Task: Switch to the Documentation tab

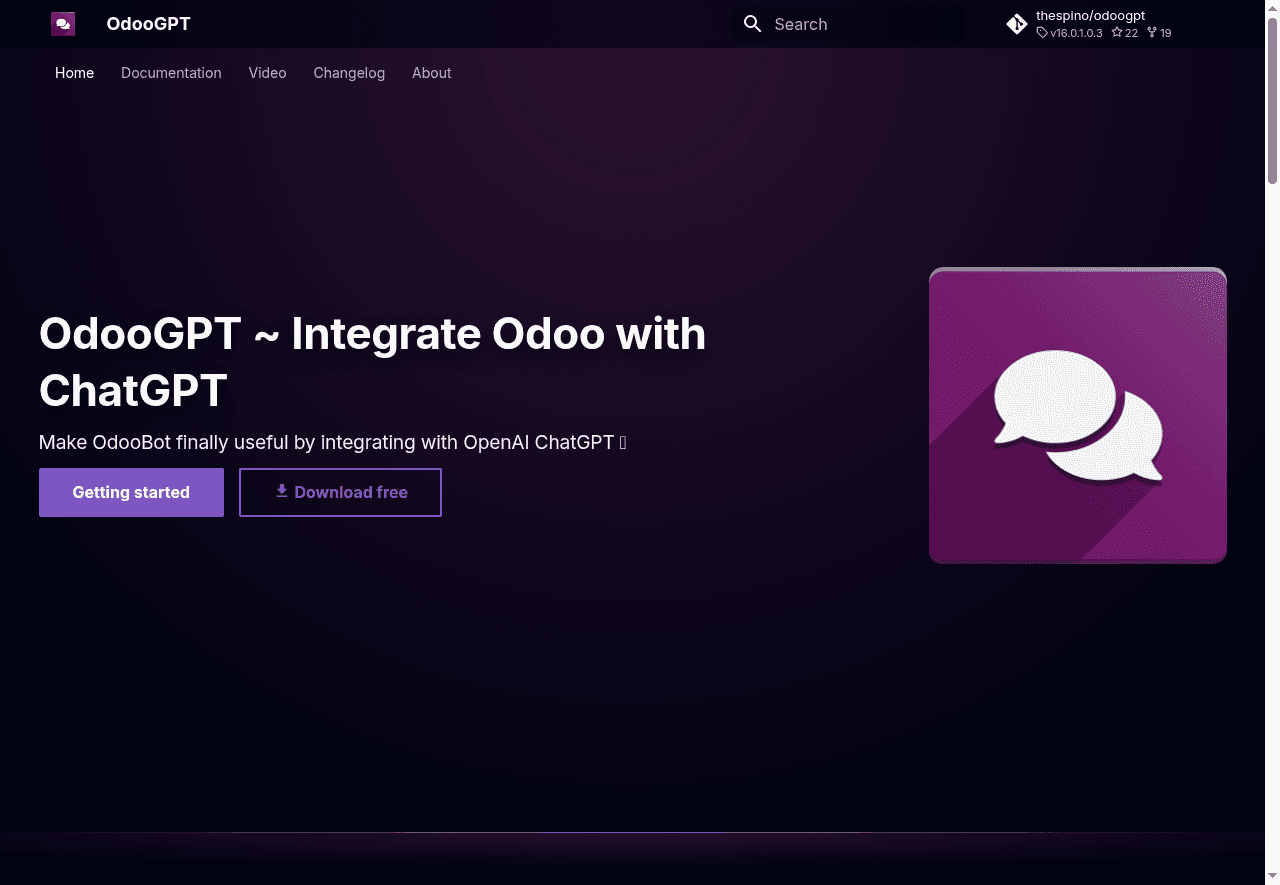Action: (171, 72)
